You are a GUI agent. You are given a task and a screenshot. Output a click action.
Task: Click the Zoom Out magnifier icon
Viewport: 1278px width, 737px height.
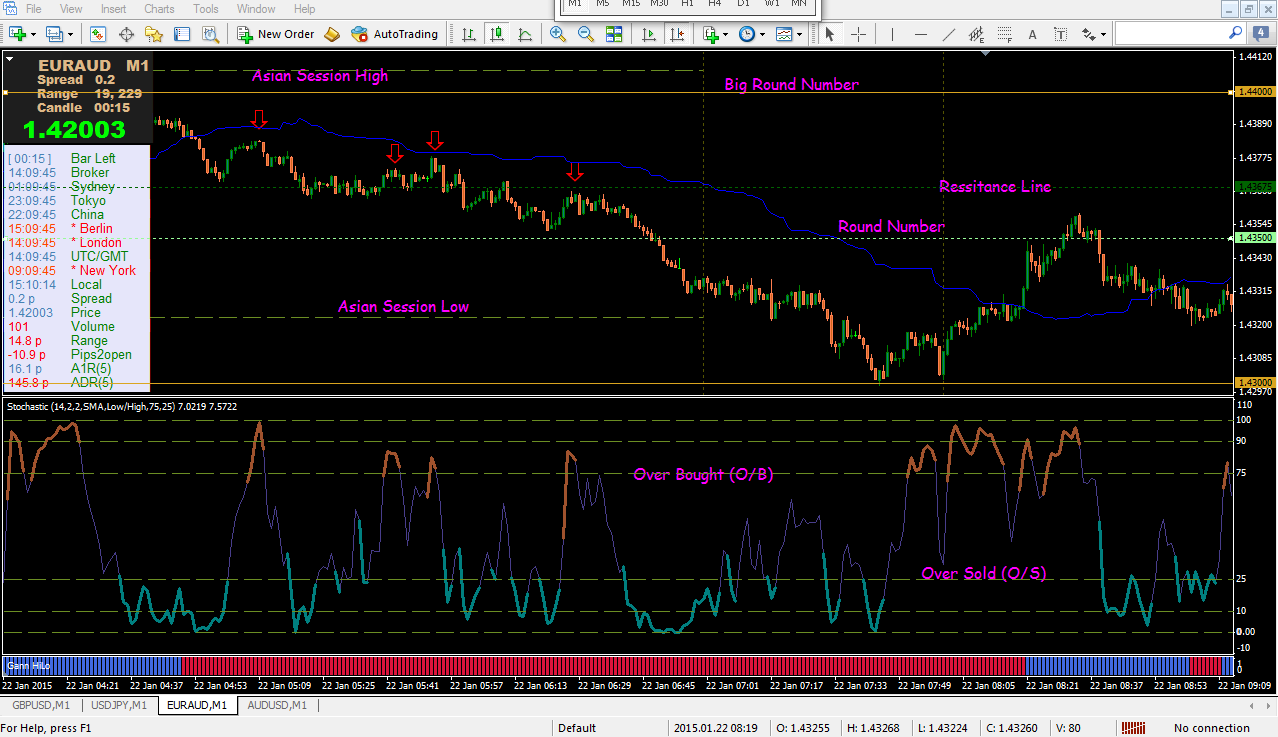(585, 34)
